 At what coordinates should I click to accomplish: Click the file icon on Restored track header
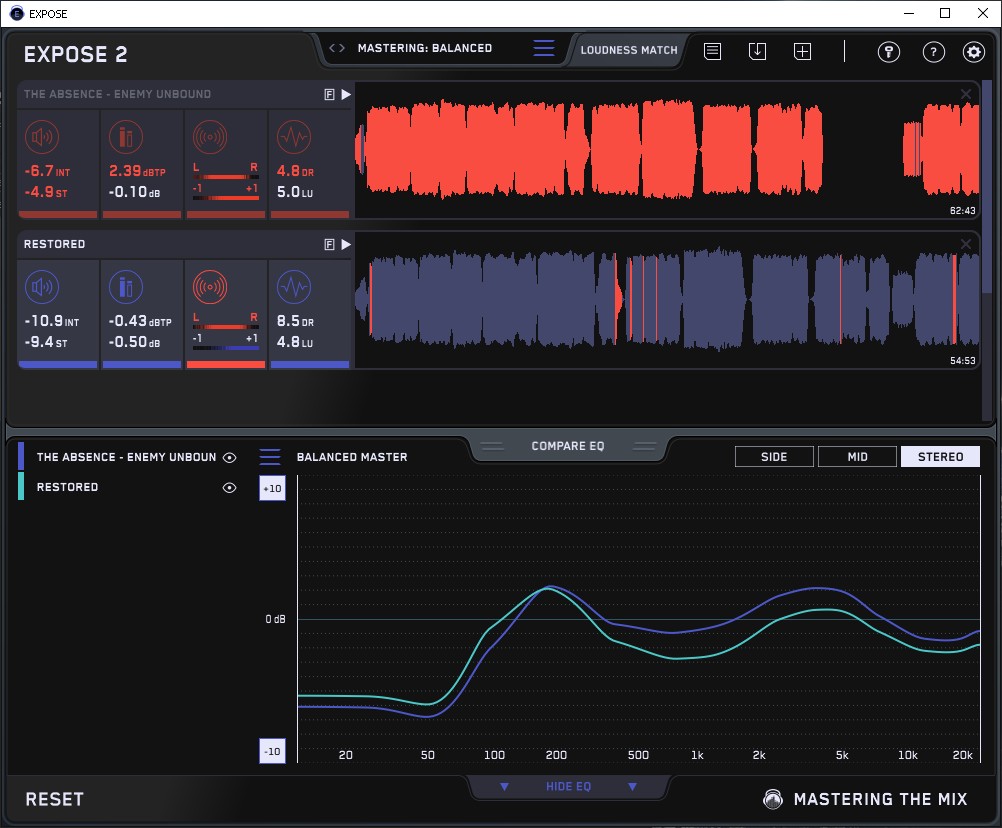(329, 245)
